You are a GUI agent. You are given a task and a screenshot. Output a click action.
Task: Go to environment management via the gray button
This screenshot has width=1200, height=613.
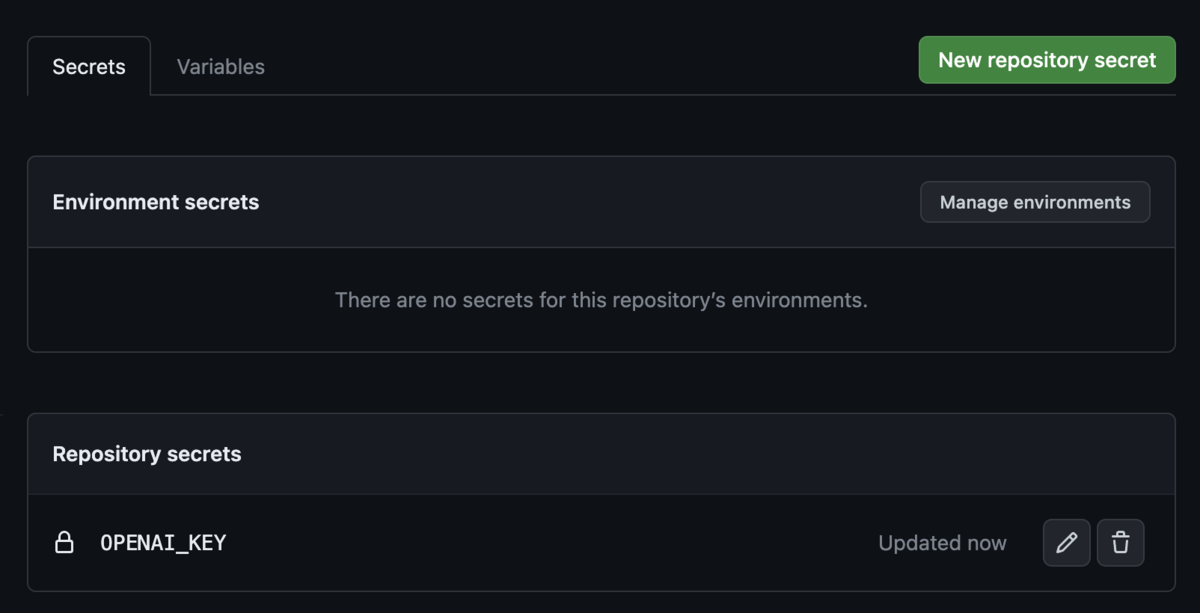pos(1034,202)
